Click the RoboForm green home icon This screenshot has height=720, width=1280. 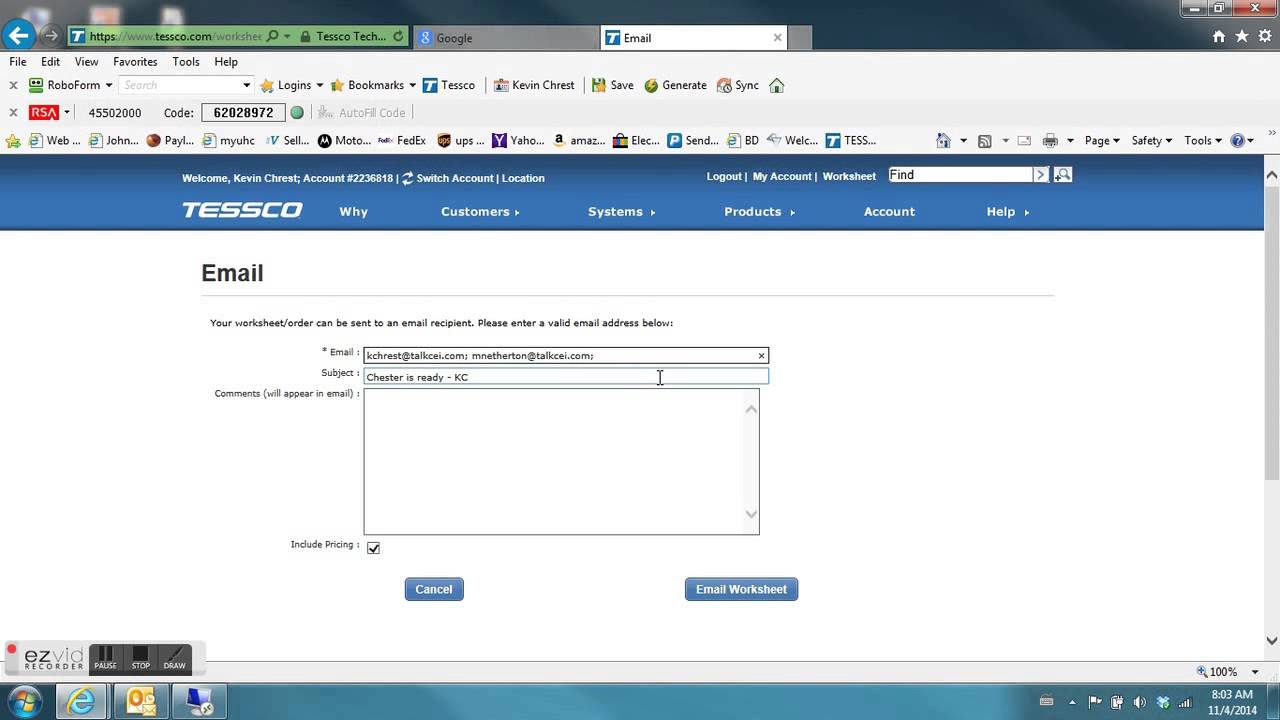pyautogui.click(x=777, y=85)
